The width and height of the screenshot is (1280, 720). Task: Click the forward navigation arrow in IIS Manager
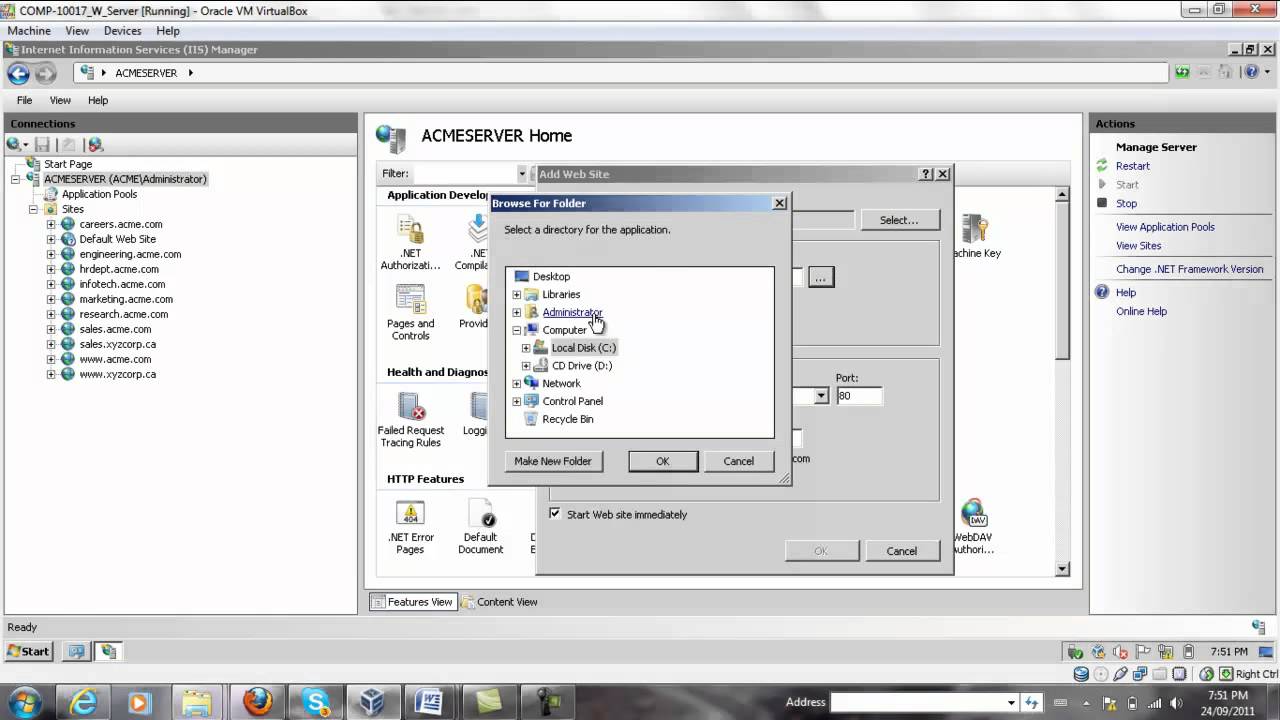click(x=45, y=73)
